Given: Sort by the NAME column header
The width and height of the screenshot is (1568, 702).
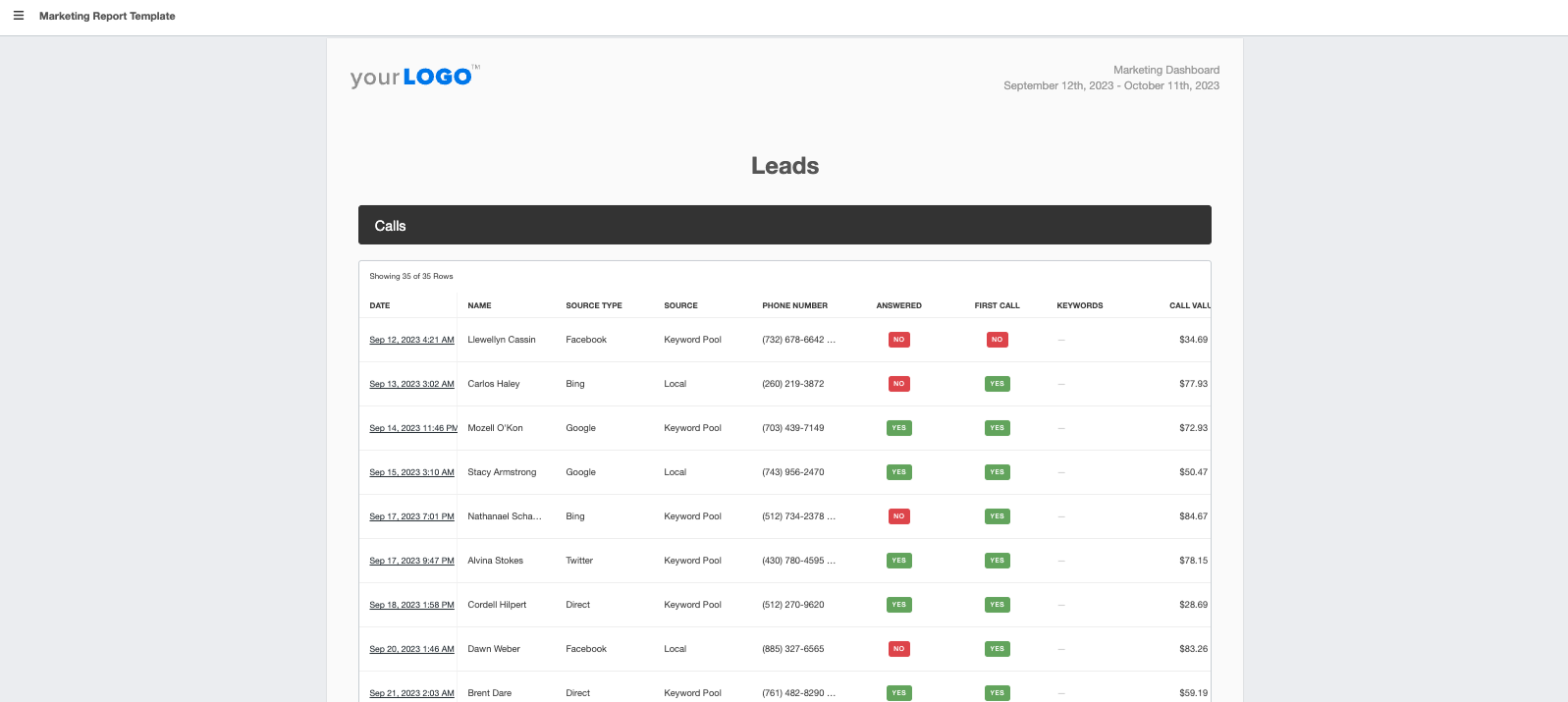Looking at the screenshot, I should [479, 305].
